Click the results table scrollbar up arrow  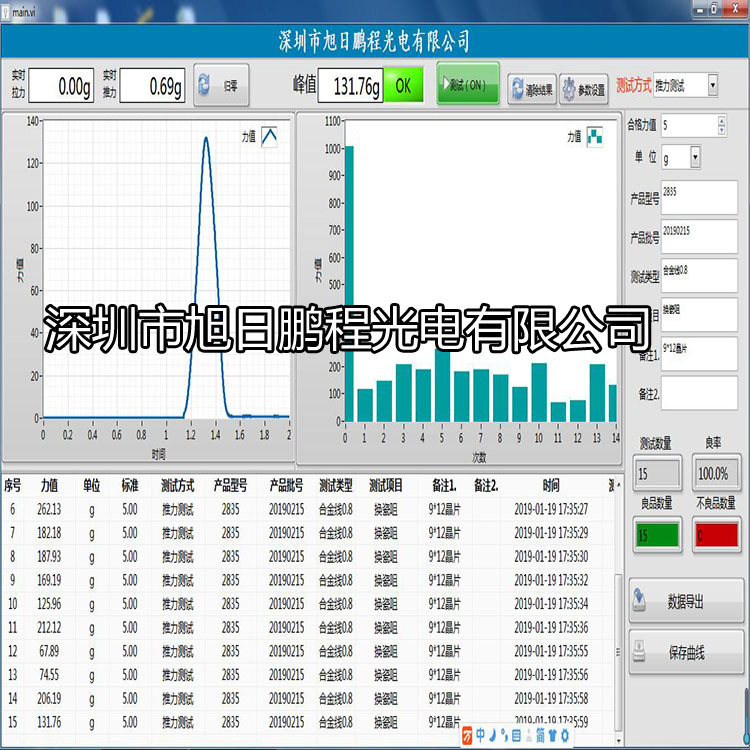(619, 485)
